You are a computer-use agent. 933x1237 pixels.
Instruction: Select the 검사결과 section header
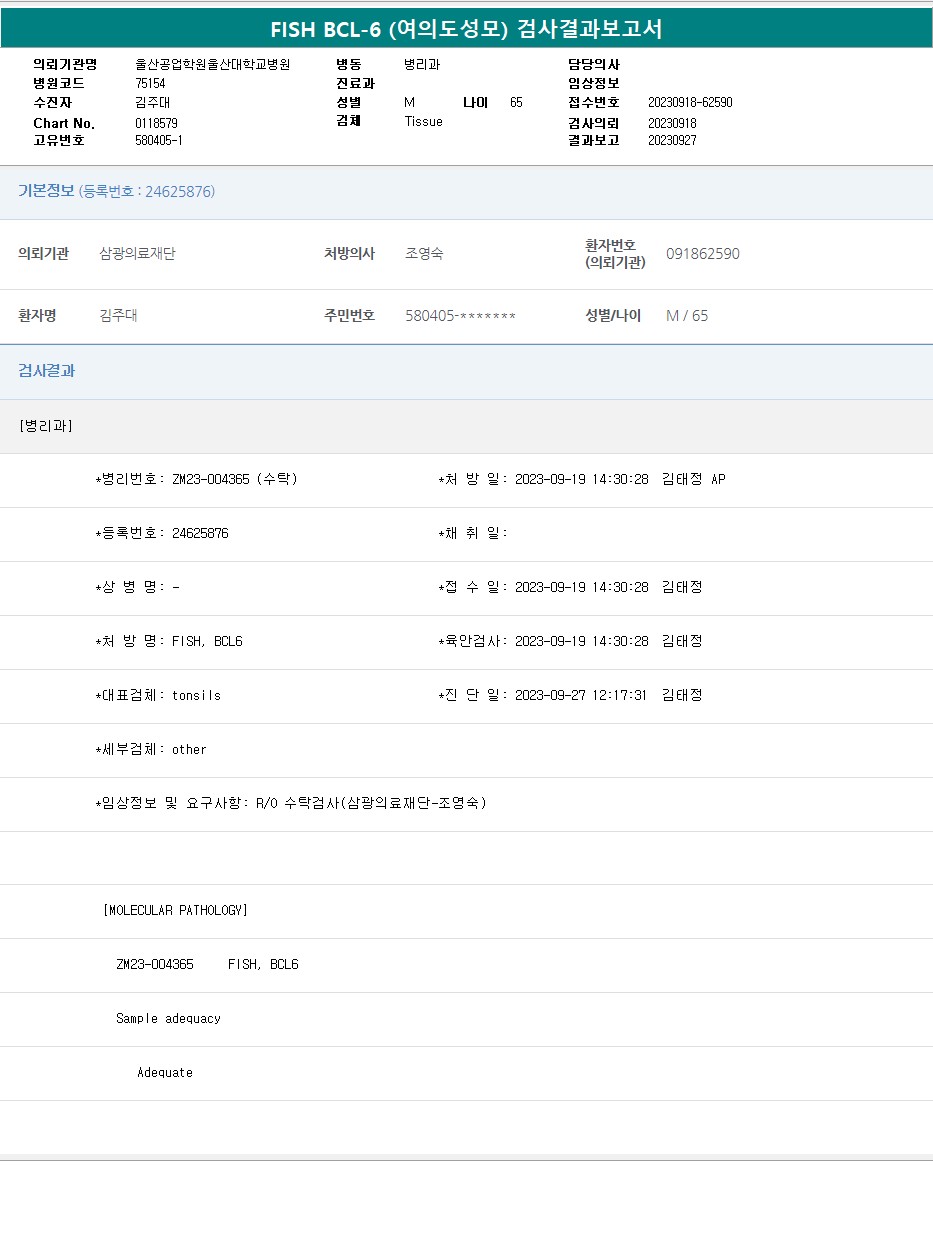coord(47,371)
